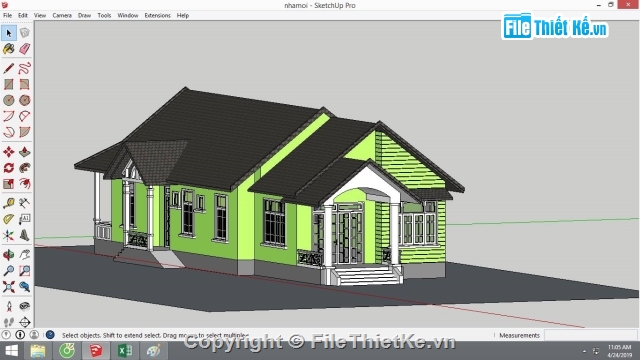Open File Explorer in the taskbar
Image resolution: width=640 pixels, height=360 pixels.
pyautogui.click(x=38, y=351)
